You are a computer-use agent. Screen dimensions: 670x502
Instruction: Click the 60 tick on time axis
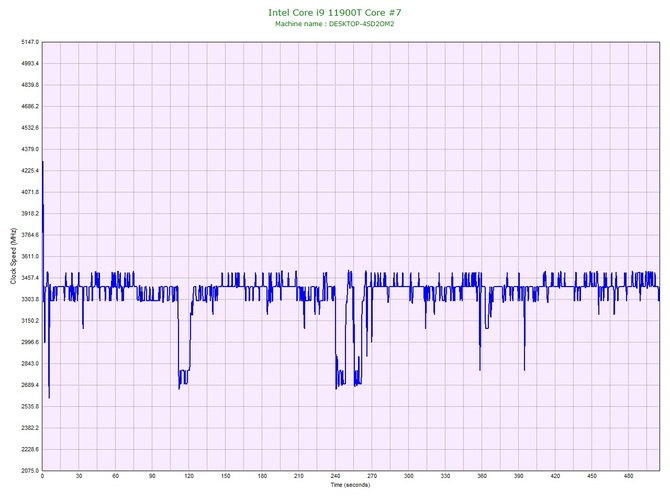[115, 476]
